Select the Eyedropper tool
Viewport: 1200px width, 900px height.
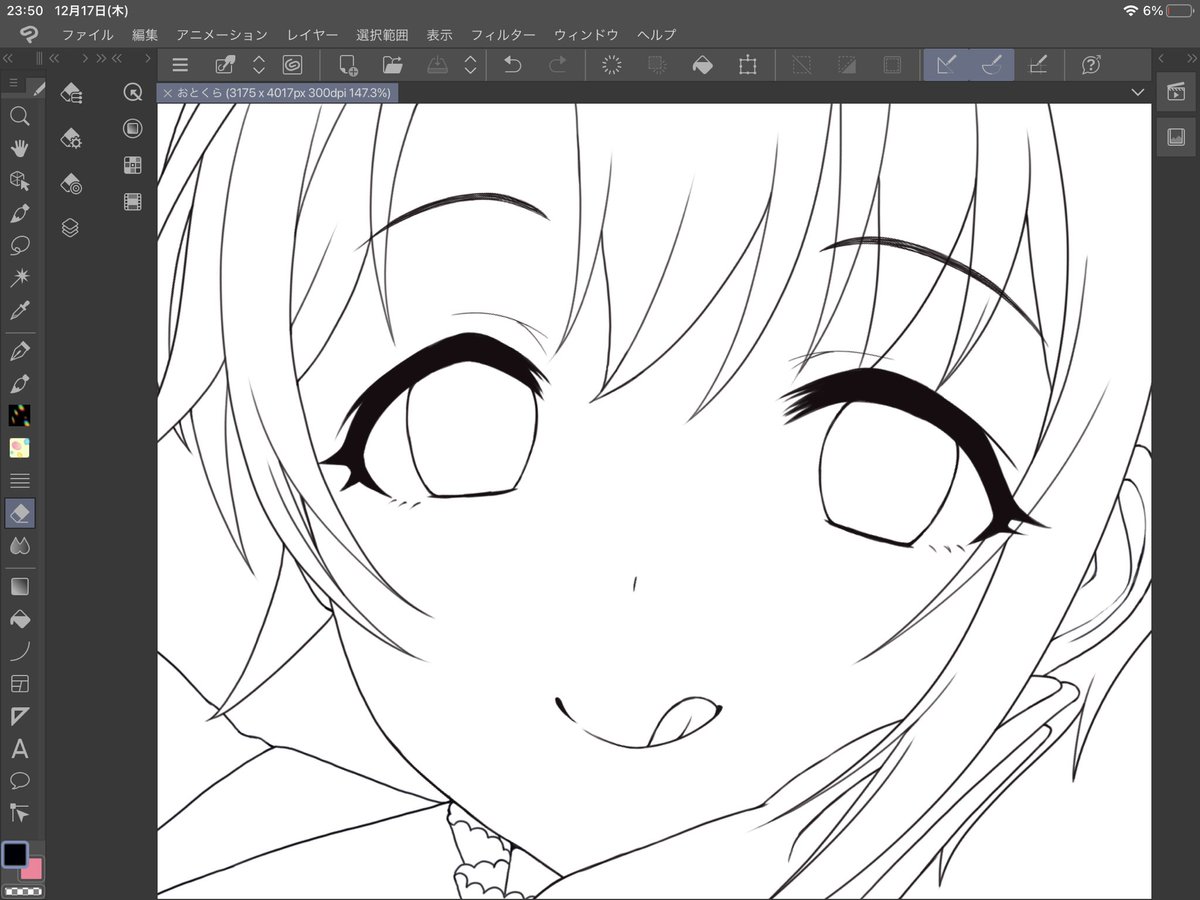[19, 311]
